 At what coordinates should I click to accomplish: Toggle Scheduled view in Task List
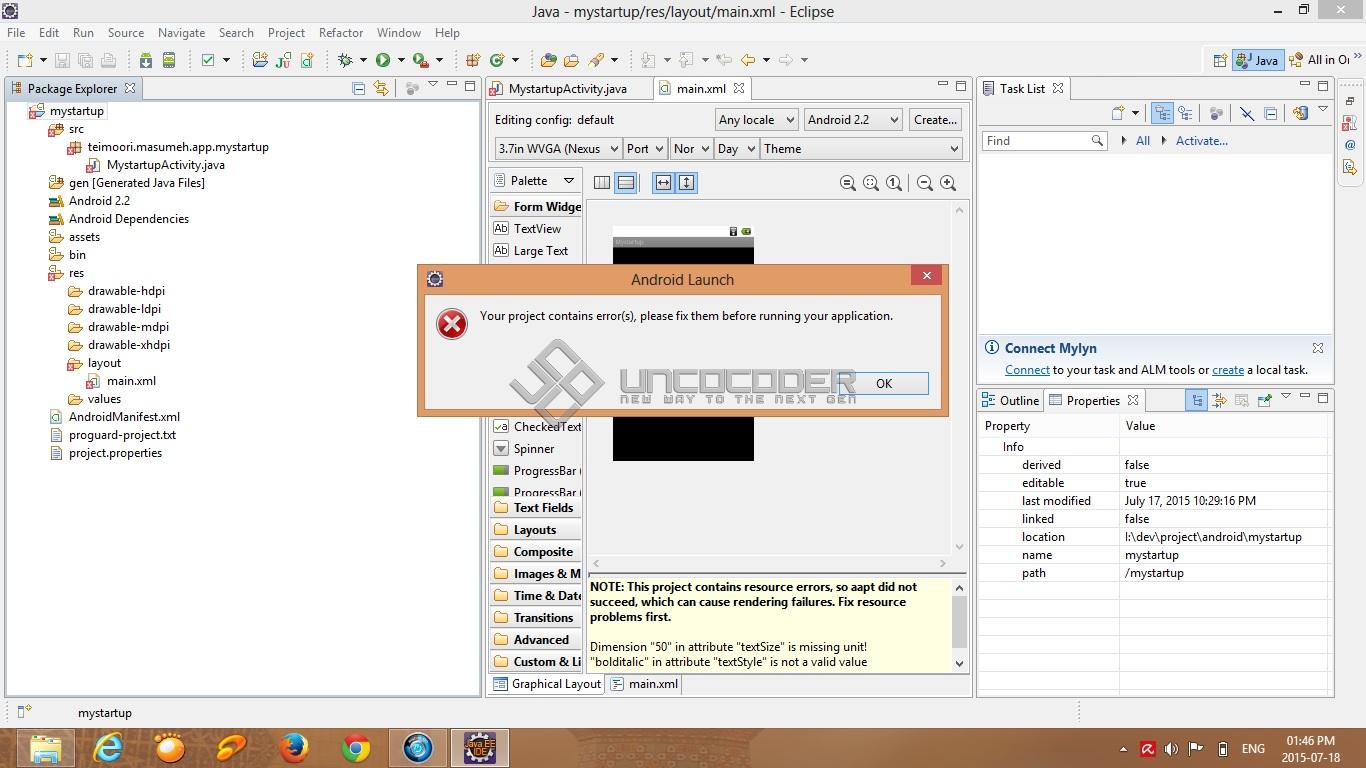click(1186, 113)
